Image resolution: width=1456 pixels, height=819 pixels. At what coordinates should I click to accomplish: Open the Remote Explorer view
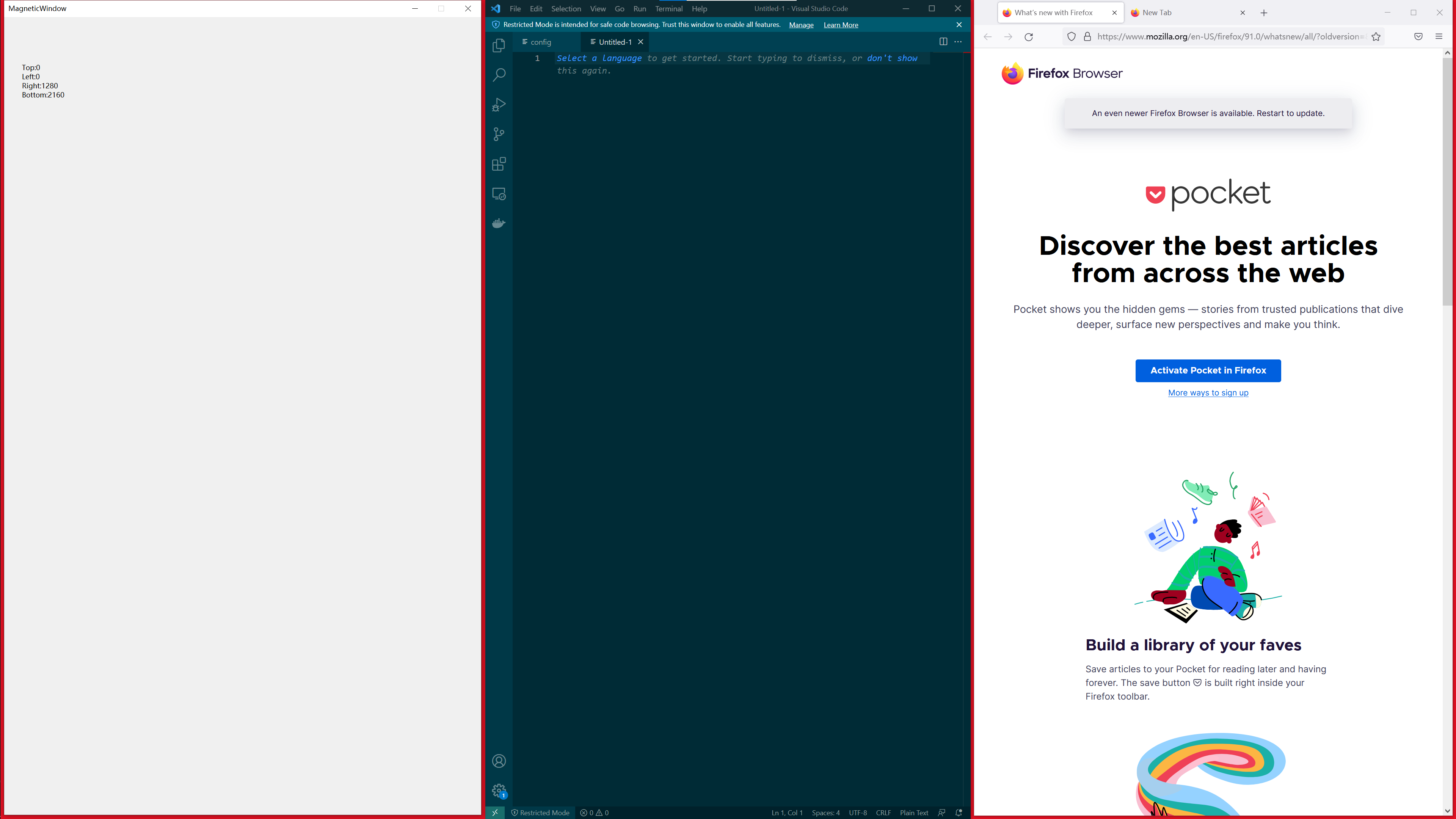pos(499,194)
